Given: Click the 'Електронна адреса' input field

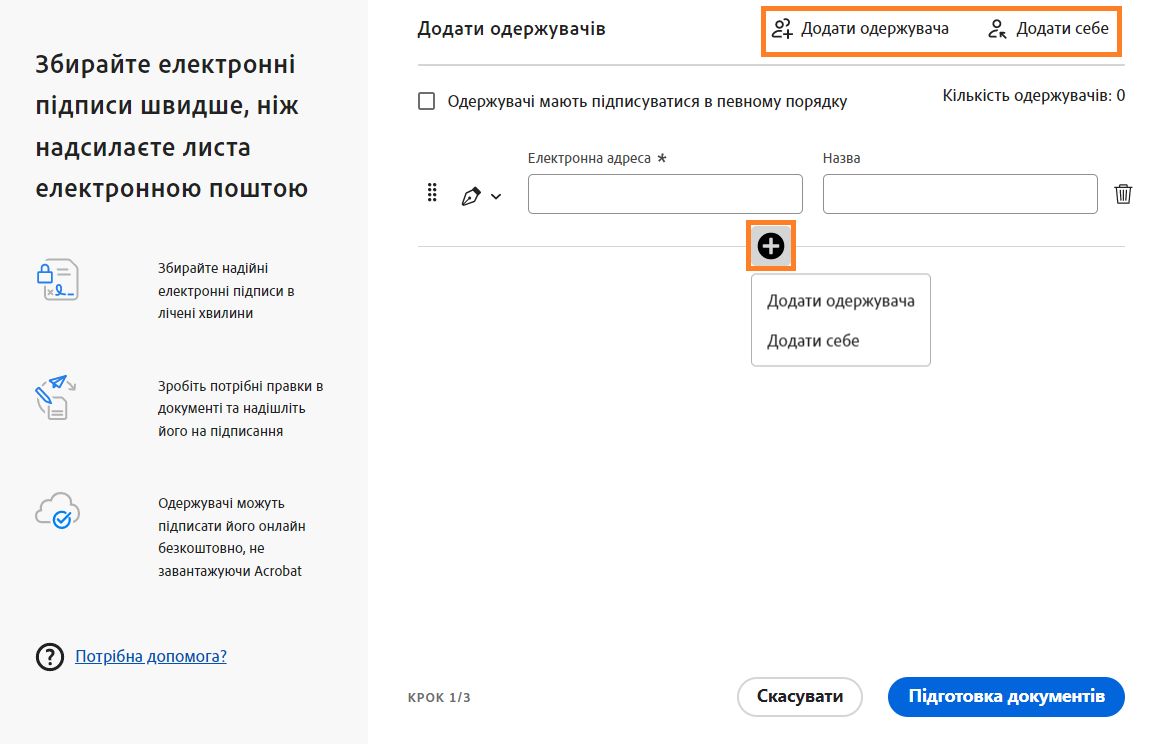Looking at the screenshot, I should point(664,193).
